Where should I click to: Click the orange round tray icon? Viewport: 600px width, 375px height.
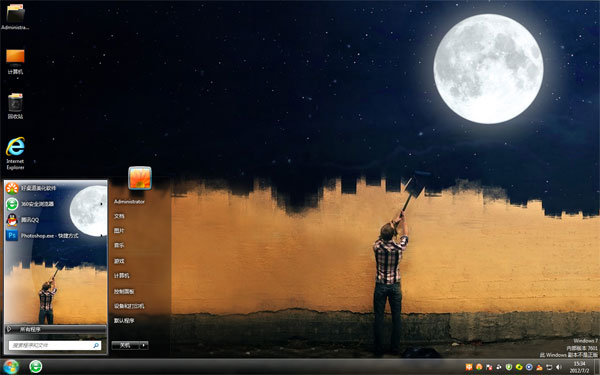coord(479,367)
